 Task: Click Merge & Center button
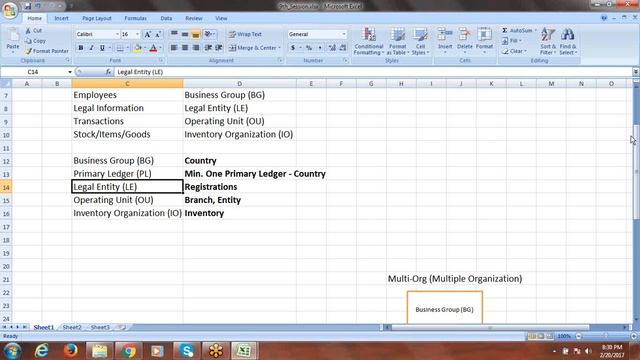255,48
